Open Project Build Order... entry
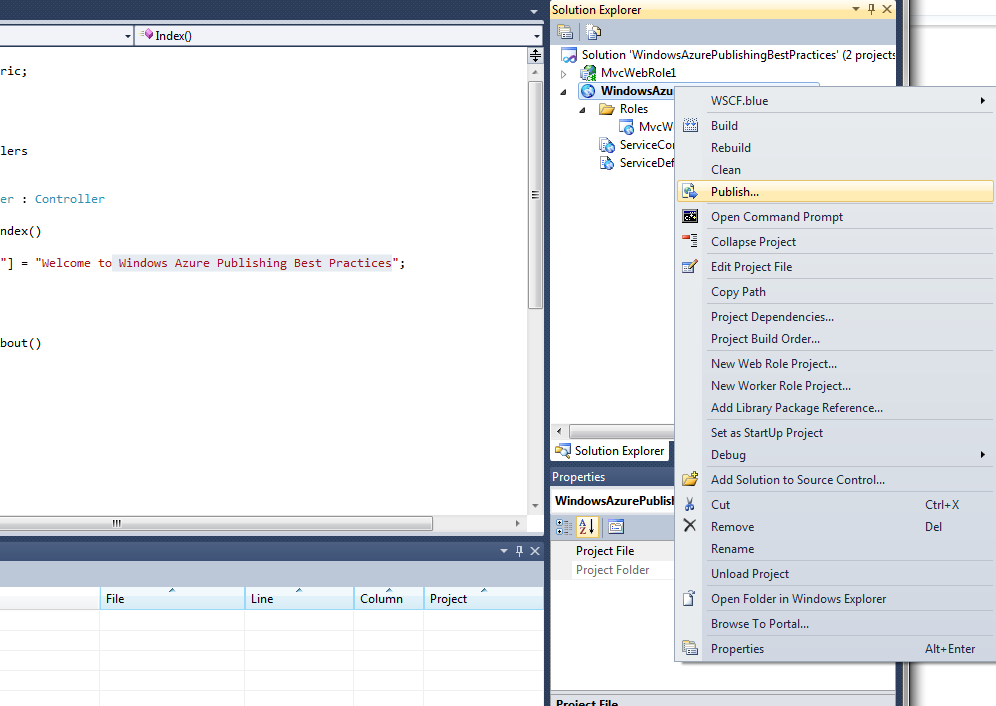This screenshot has width=996, height=706. click(835, 339)
